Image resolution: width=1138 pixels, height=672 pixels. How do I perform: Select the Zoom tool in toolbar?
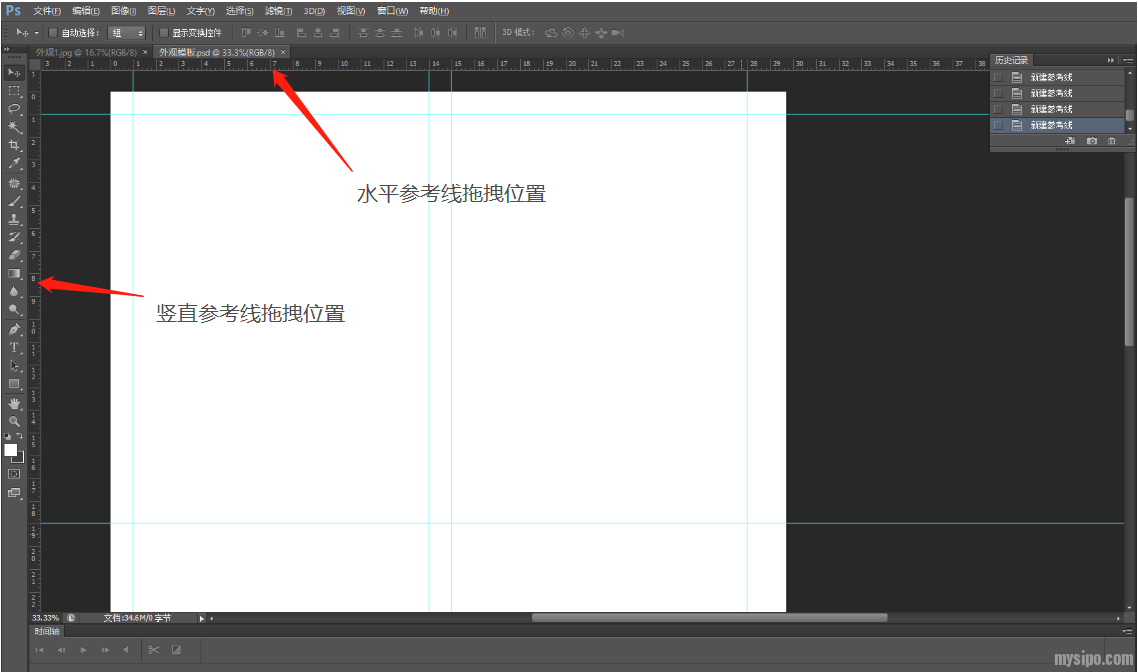tap(14, 421)
